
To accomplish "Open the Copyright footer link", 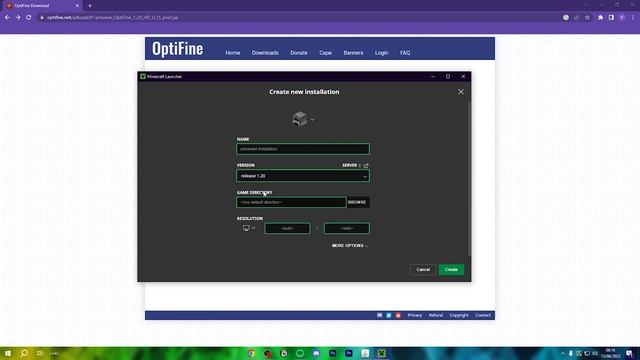I will pyautogui.click(x=459, y=315).
